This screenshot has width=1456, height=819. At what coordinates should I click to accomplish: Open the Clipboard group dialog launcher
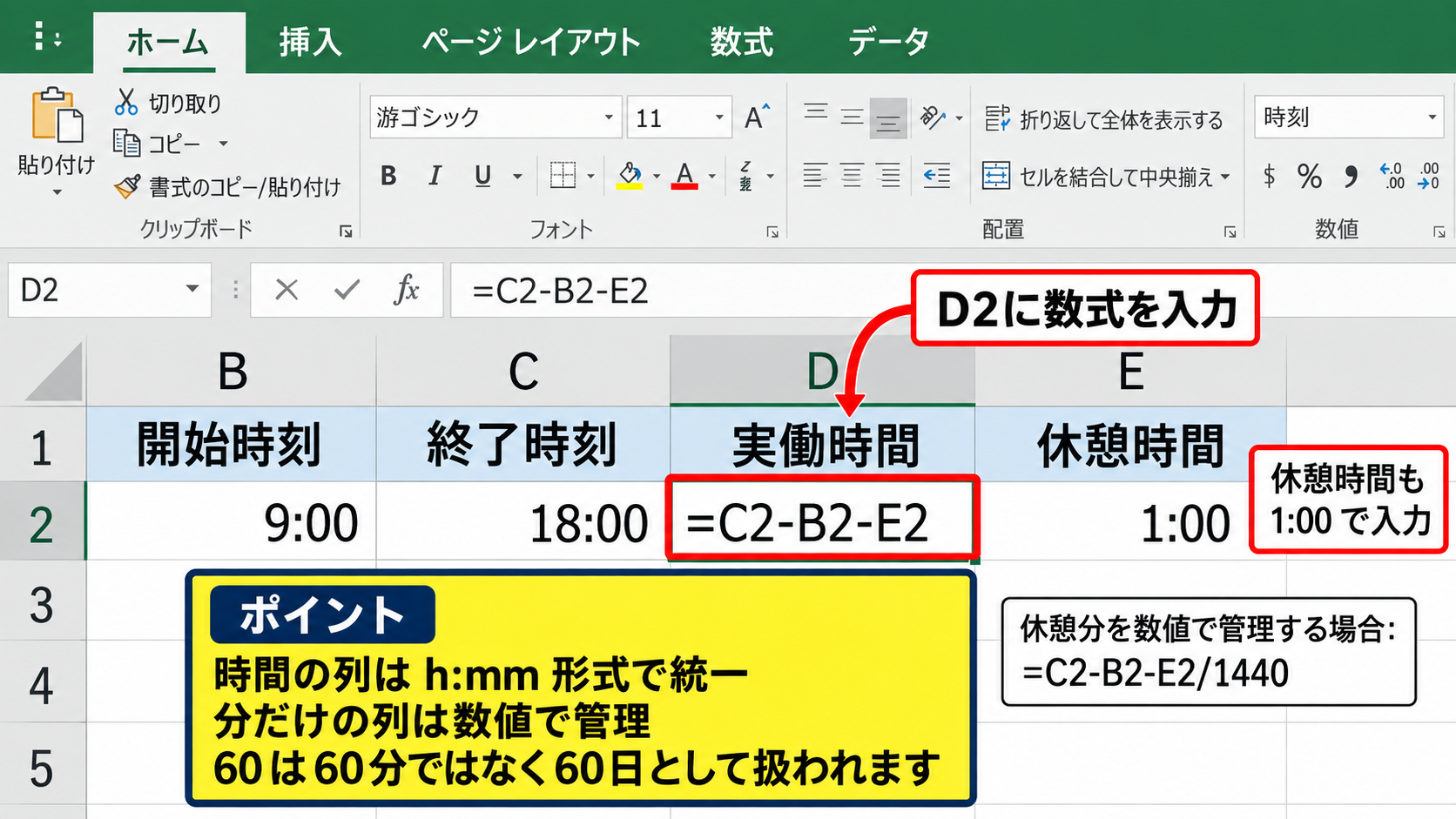point(346,231)
